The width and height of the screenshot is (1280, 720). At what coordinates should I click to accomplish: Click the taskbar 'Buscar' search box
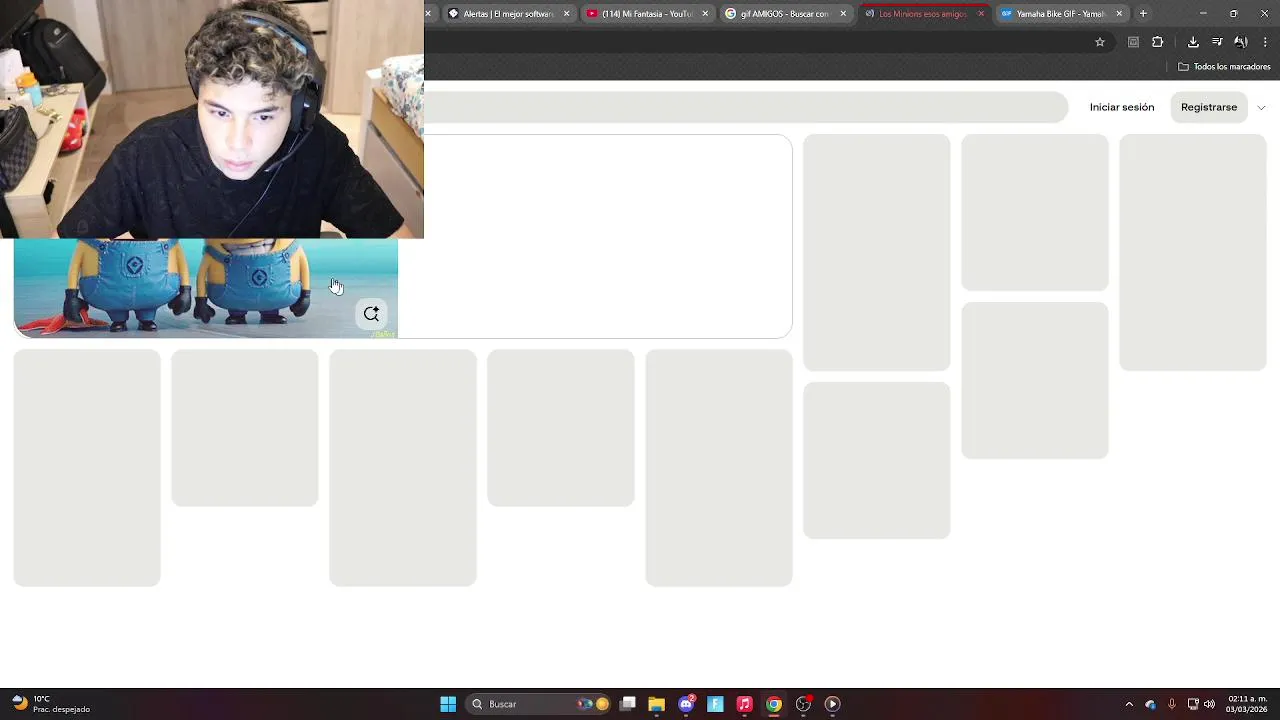[540, 704]
